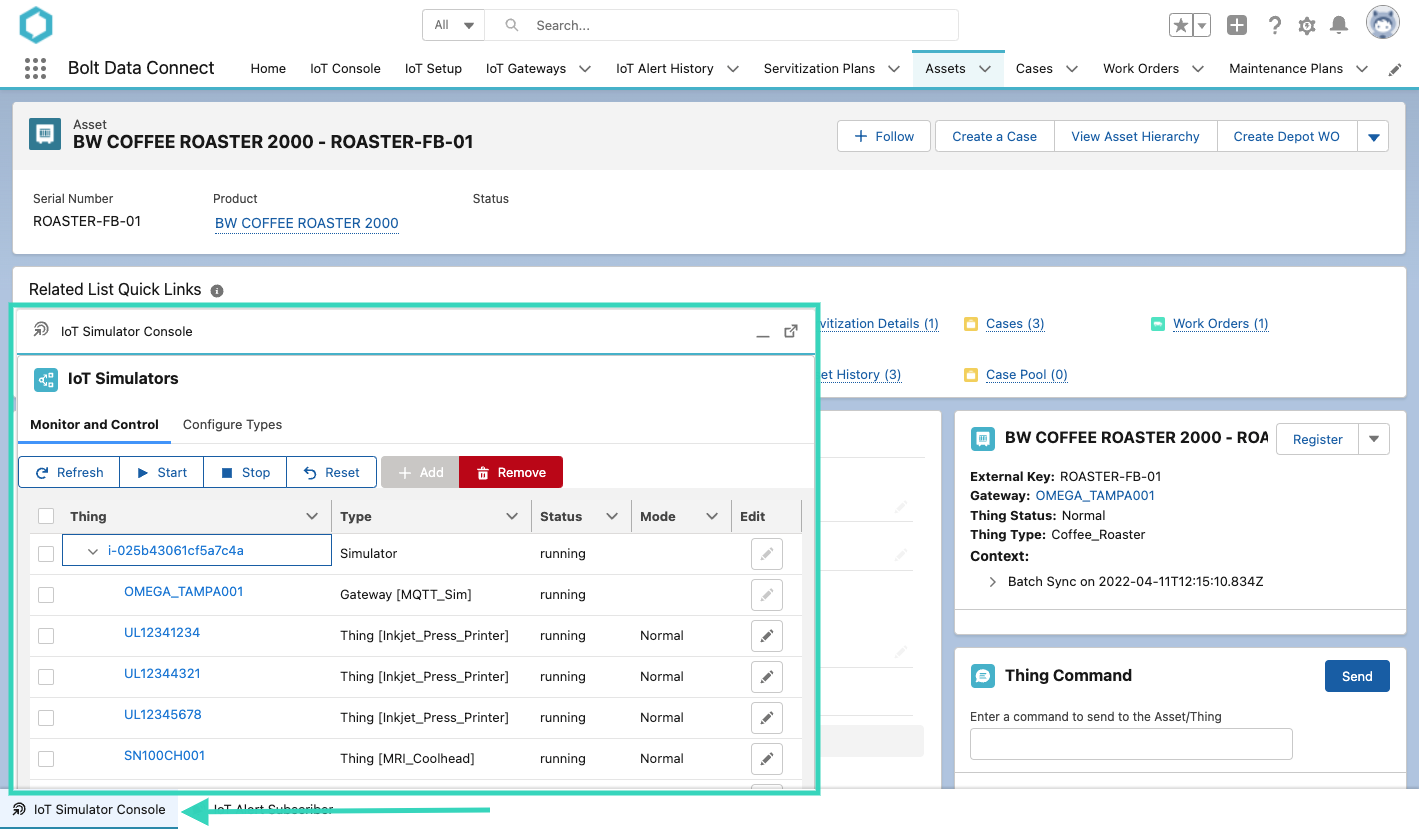Click the Bolt Data hexagon logo
This screenshot has width=1419, height=829.
click(x=36, y=25)
